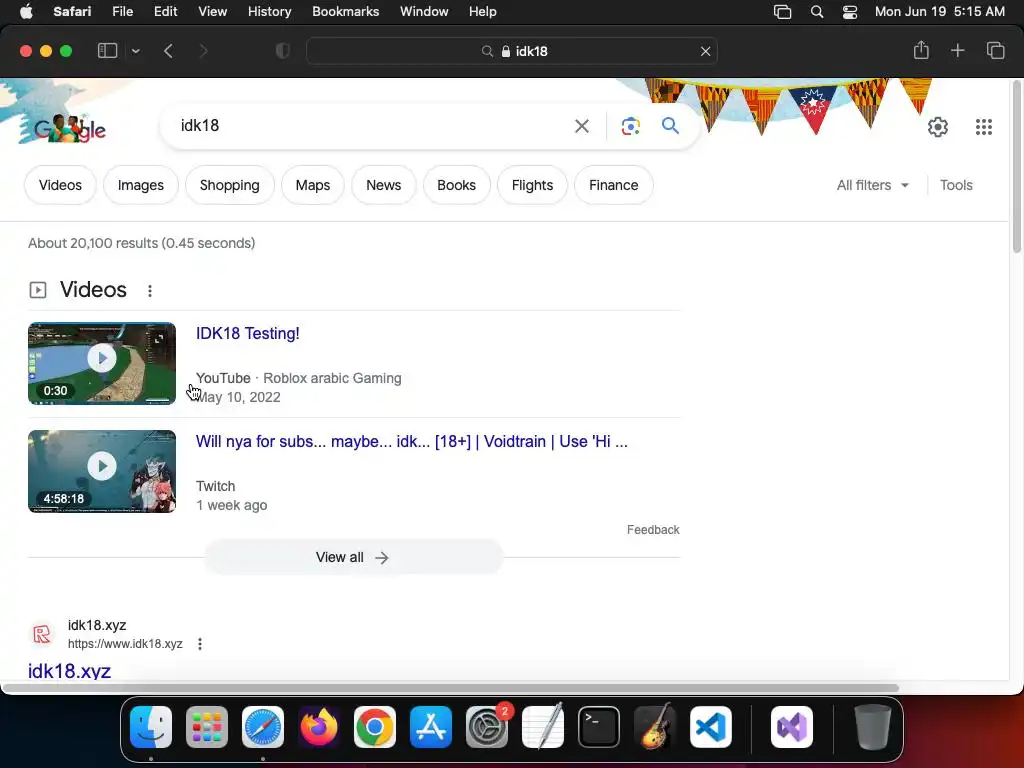Launch Google Chrome from the Dock
Image resolution: width=1024 pixels, height=768 pixels.
pyautogui.click(x=375, y=727)
